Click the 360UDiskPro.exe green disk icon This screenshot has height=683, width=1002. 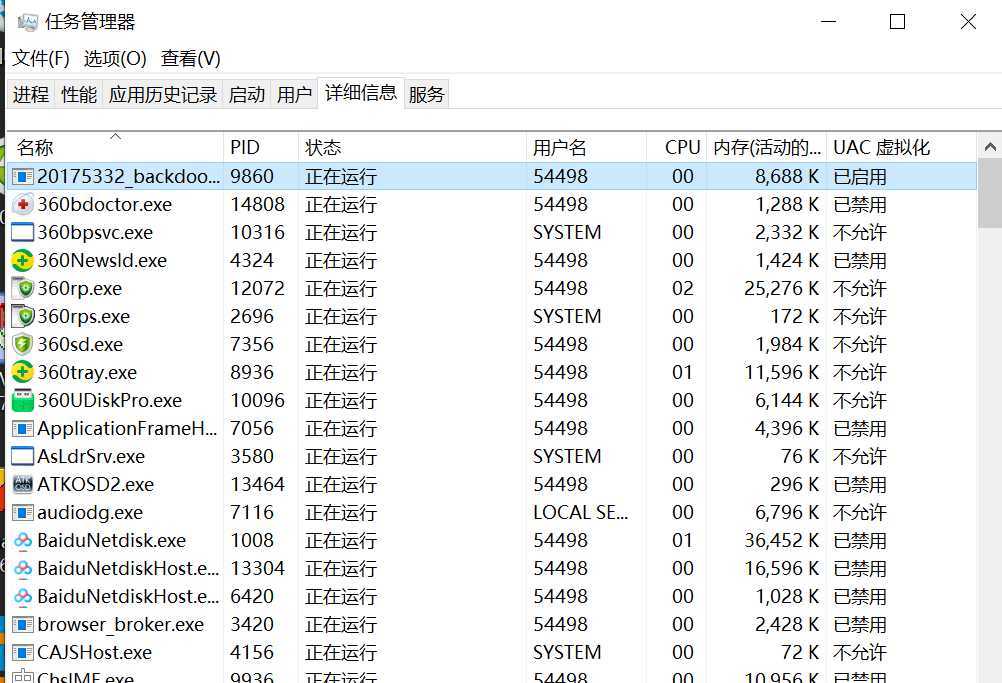tap(22, 400)
